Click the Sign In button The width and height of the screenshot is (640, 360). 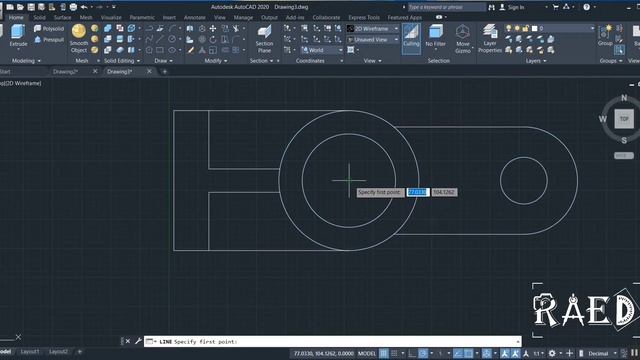512,7
